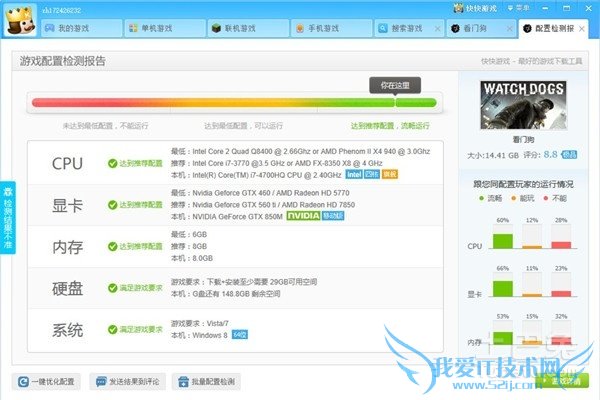Viewport: 600px width, 400px height.
Task: Click the red 不能 legend item
Action: coord(555,198)
